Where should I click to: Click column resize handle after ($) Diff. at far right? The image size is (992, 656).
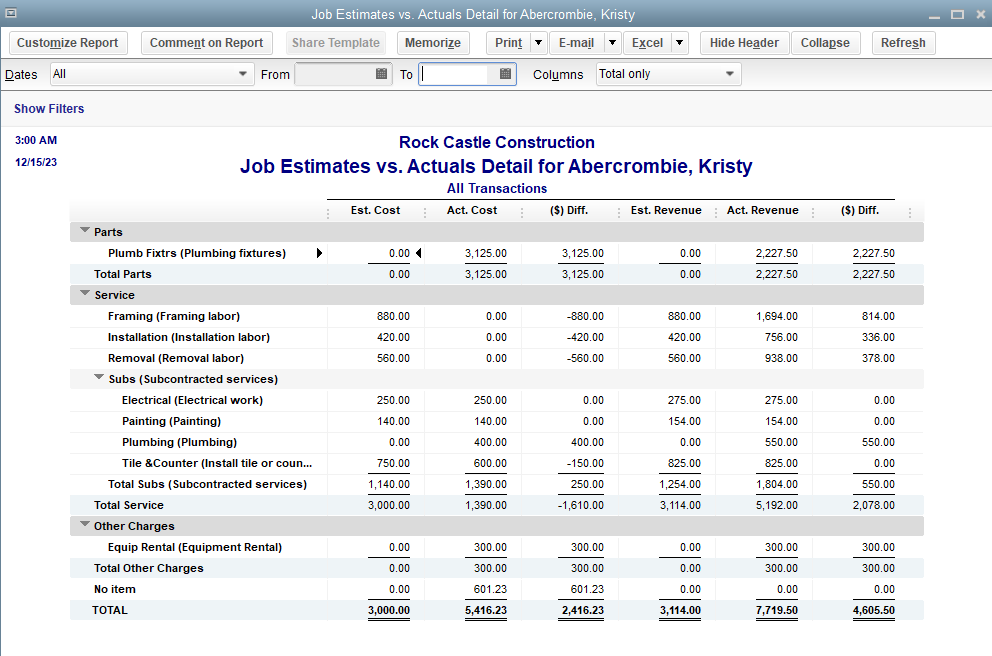click(909, 212)
